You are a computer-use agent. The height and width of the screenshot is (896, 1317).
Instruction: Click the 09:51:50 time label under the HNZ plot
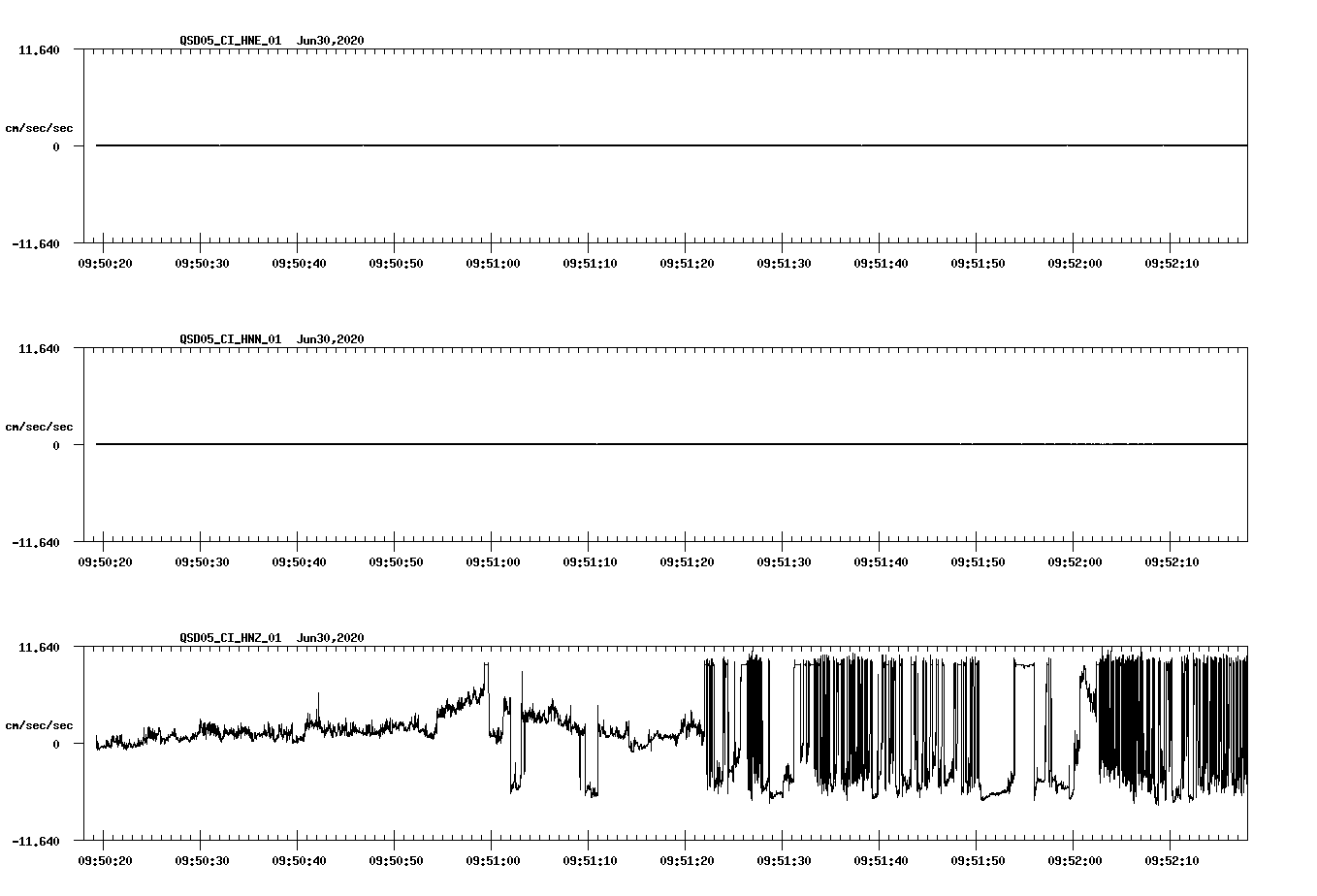click(978, 861)
